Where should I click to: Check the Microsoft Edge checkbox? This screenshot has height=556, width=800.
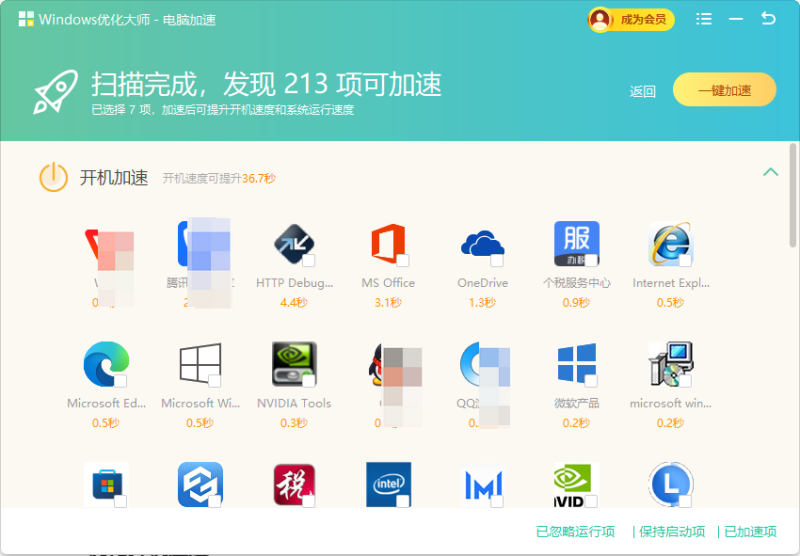point(120,381)
